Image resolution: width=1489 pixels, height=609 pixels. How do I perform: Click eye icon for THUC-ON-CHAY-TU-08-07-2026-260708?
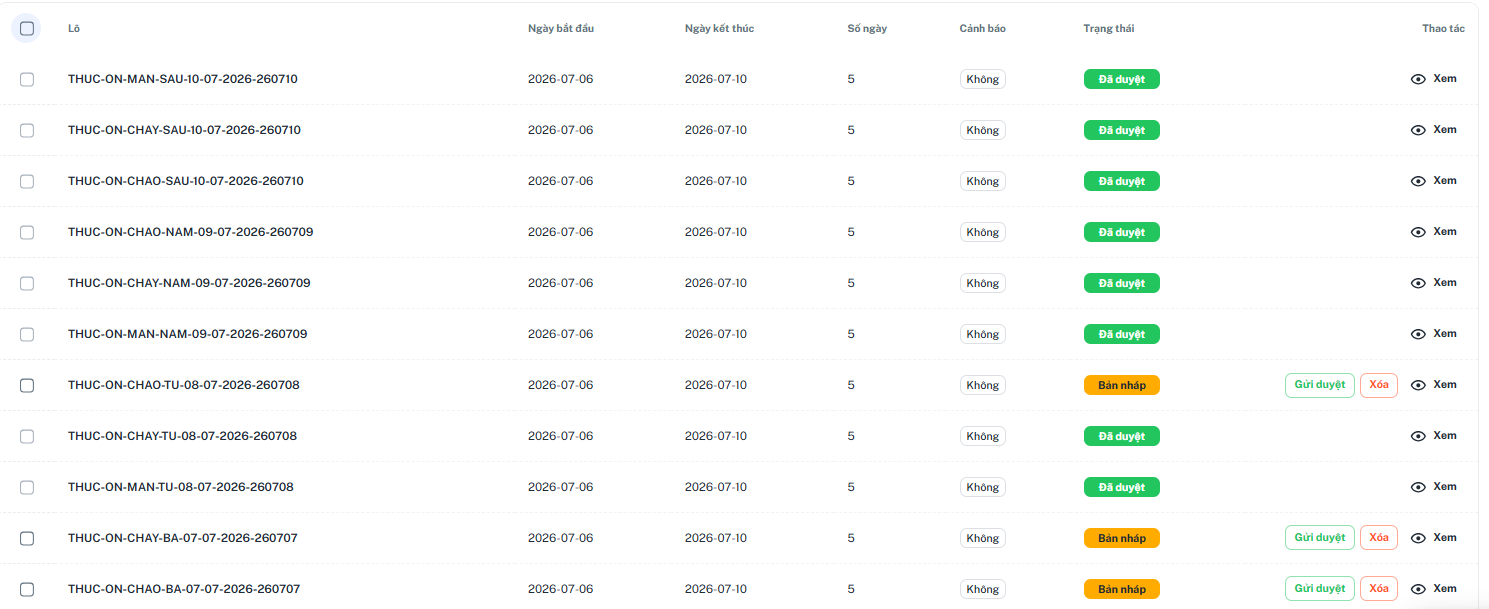pyautogui.click(x=1418, y=436)
